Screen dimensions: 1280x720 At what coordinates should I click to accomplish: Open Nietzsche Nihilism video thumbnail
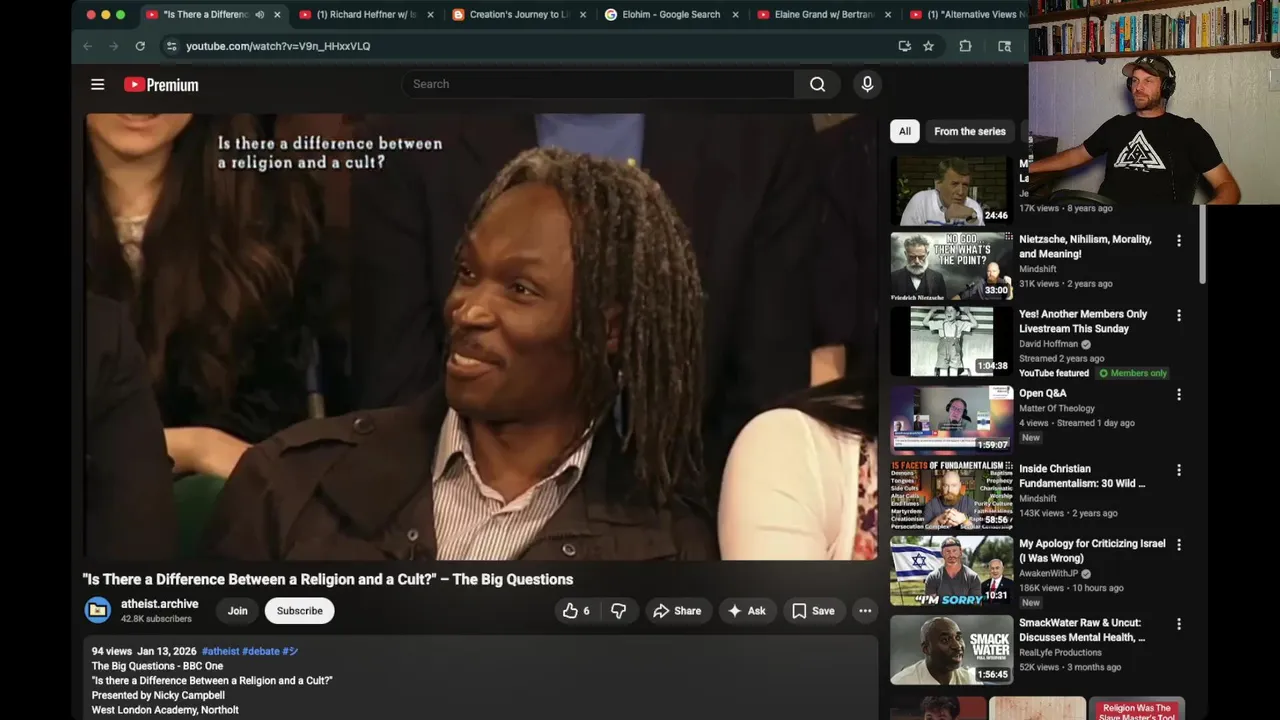(952, 266)
